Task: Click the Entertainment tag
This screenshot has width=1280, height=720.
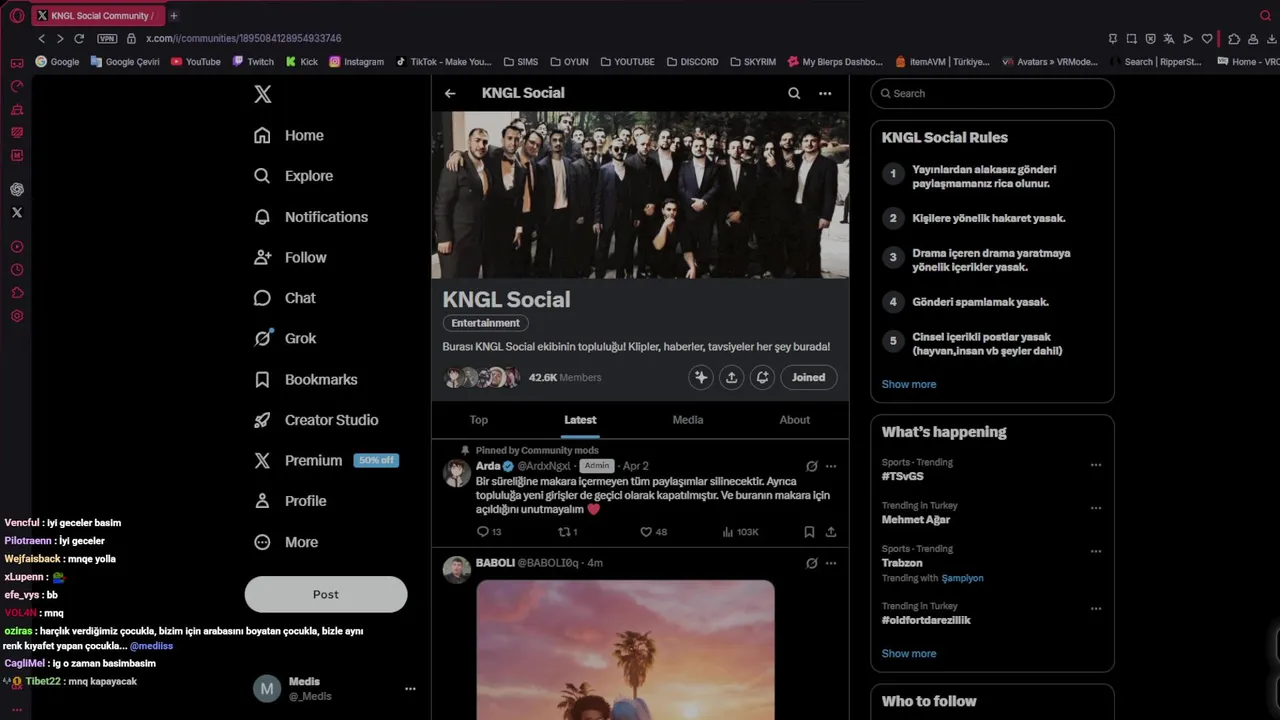Action: (x=485, y=323)
